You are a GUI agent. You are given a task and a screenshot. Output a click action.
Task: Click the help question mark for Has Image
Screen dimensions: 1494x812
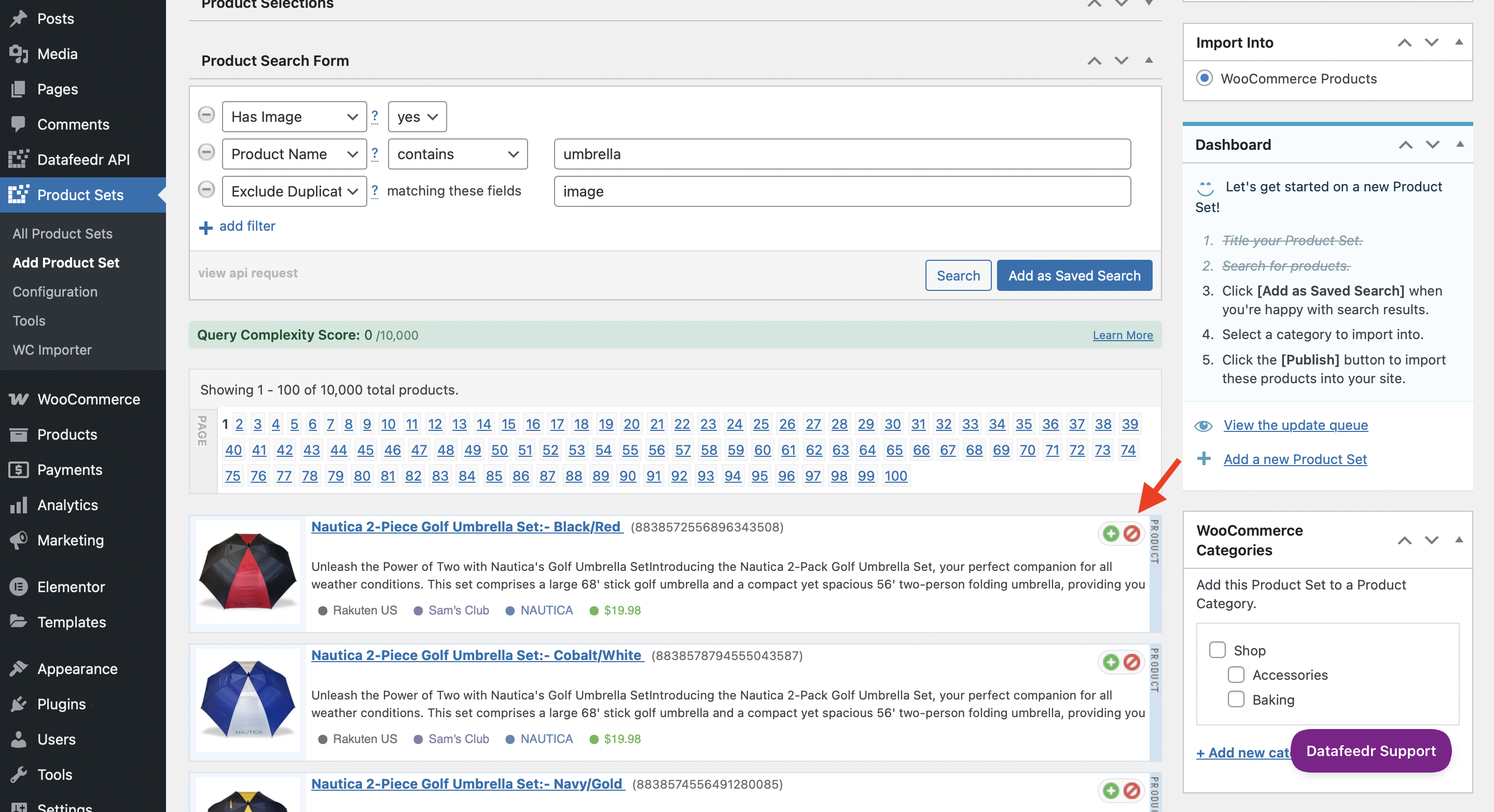click(375, 117)
